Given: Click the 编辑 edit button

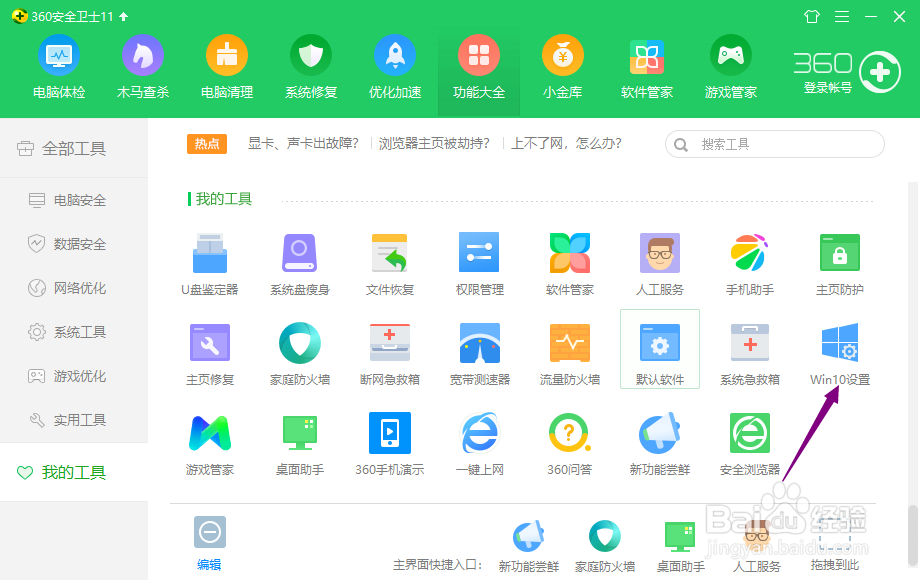Looking at the screenshot, I should [209, 544].
